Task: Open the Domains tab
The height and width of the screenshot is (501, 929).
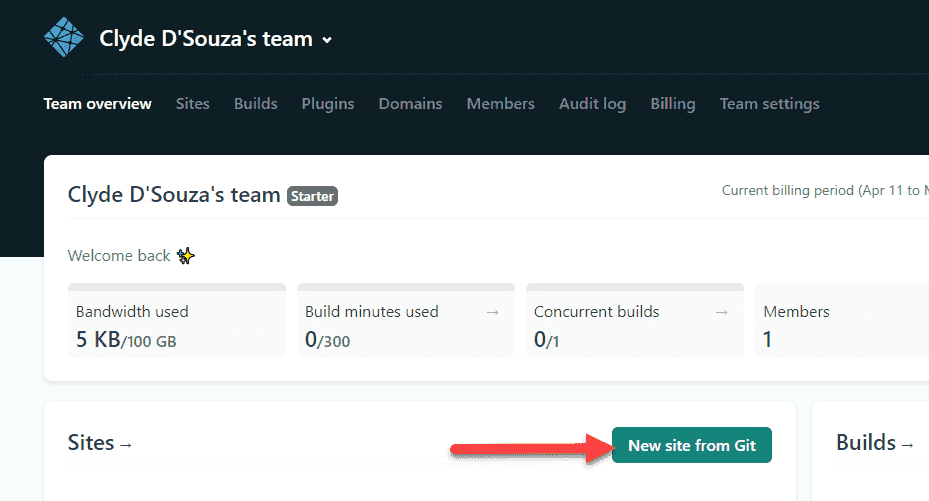Action: 410,104
